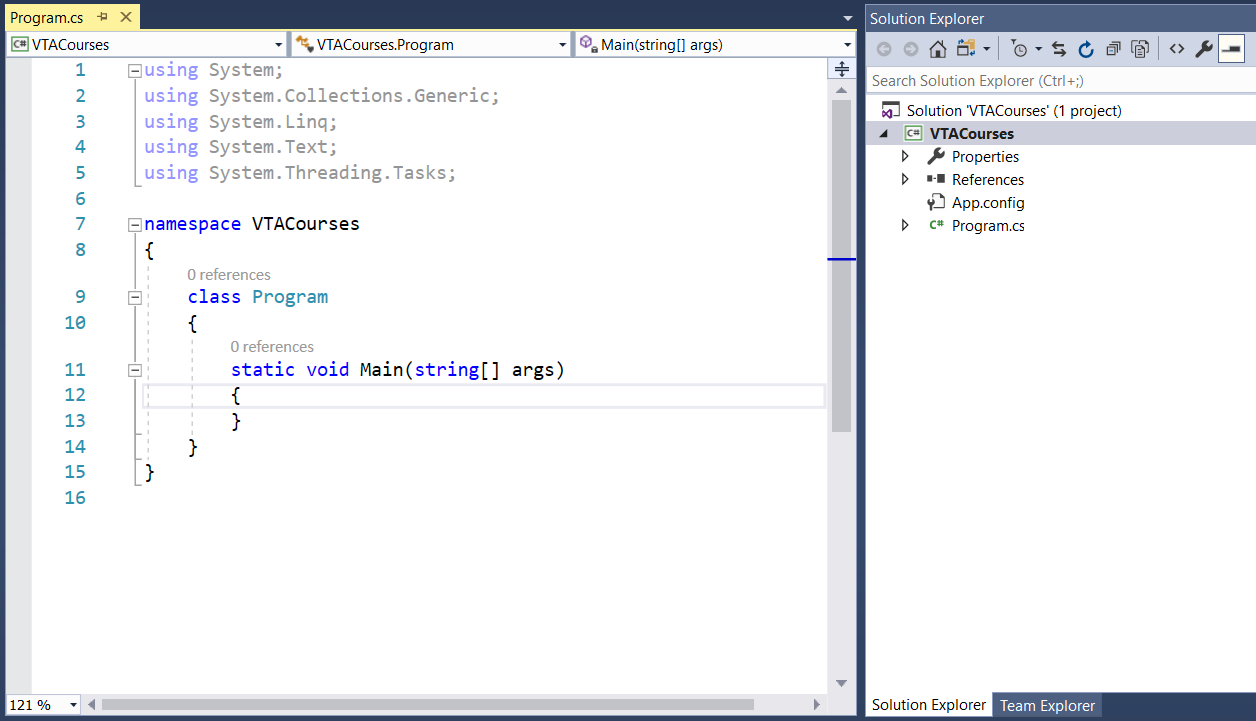Click the 0 references link above class Program
This screenshot has width=1256, height=721.
[x=229, y=275]
